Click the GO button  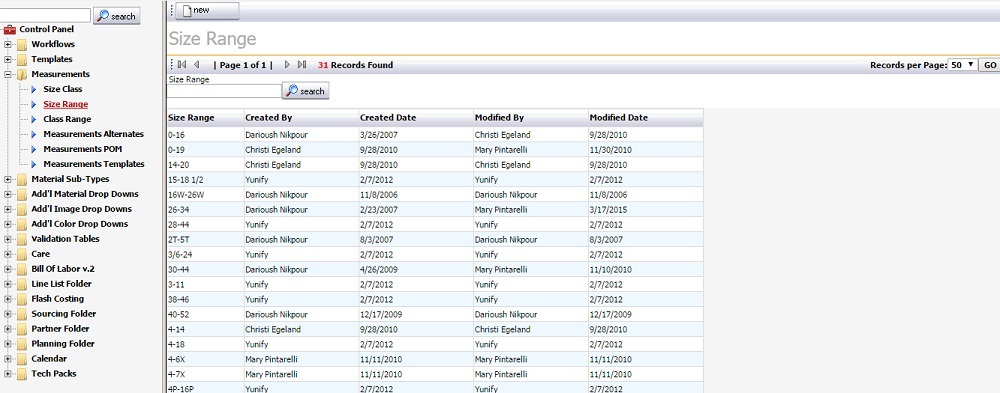pos(990,65)
